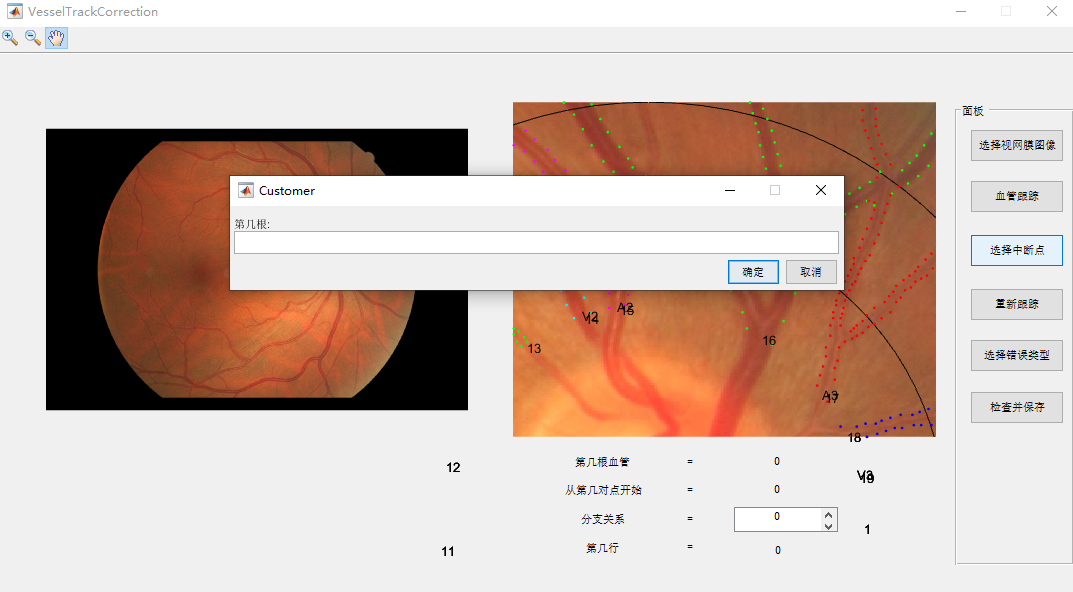Click 重新跟踪 to re-track vessels
Screen dimensions: 1073x592
(x=1016, y=304)
